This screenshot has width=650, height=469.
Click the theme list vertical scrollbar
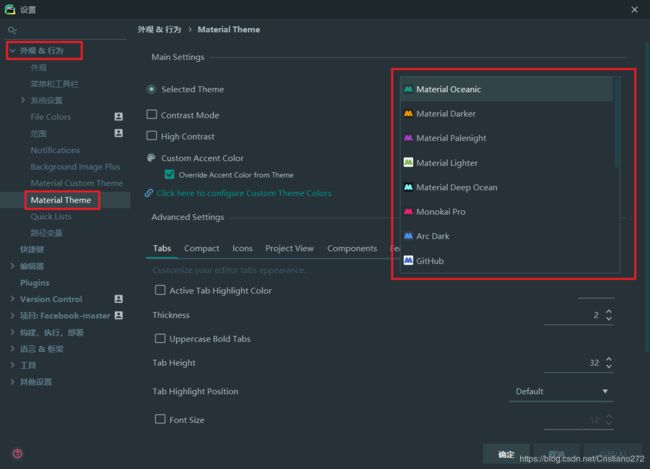[616, 123]
